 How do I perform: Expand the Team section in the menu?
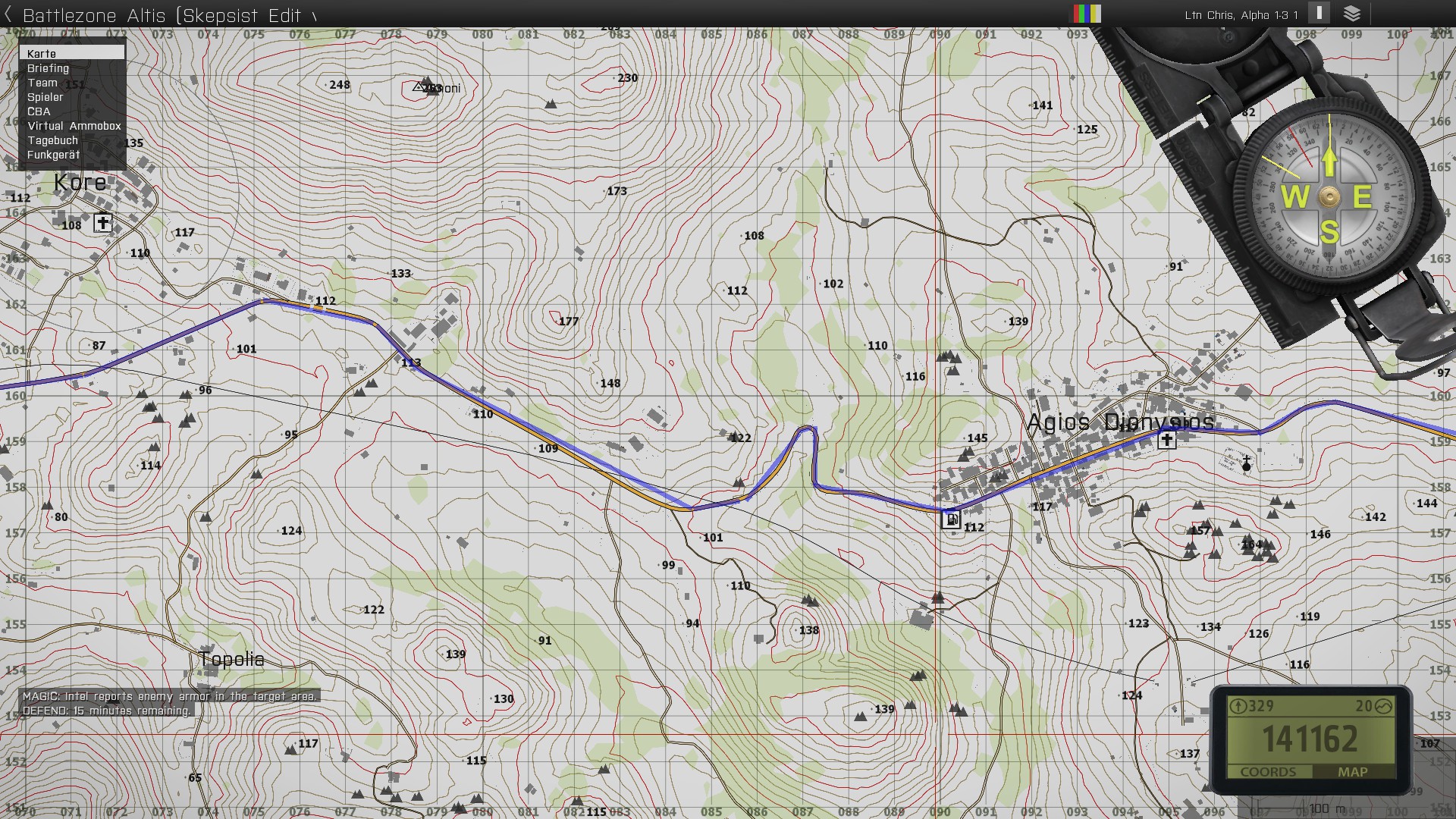click(42, 83)
